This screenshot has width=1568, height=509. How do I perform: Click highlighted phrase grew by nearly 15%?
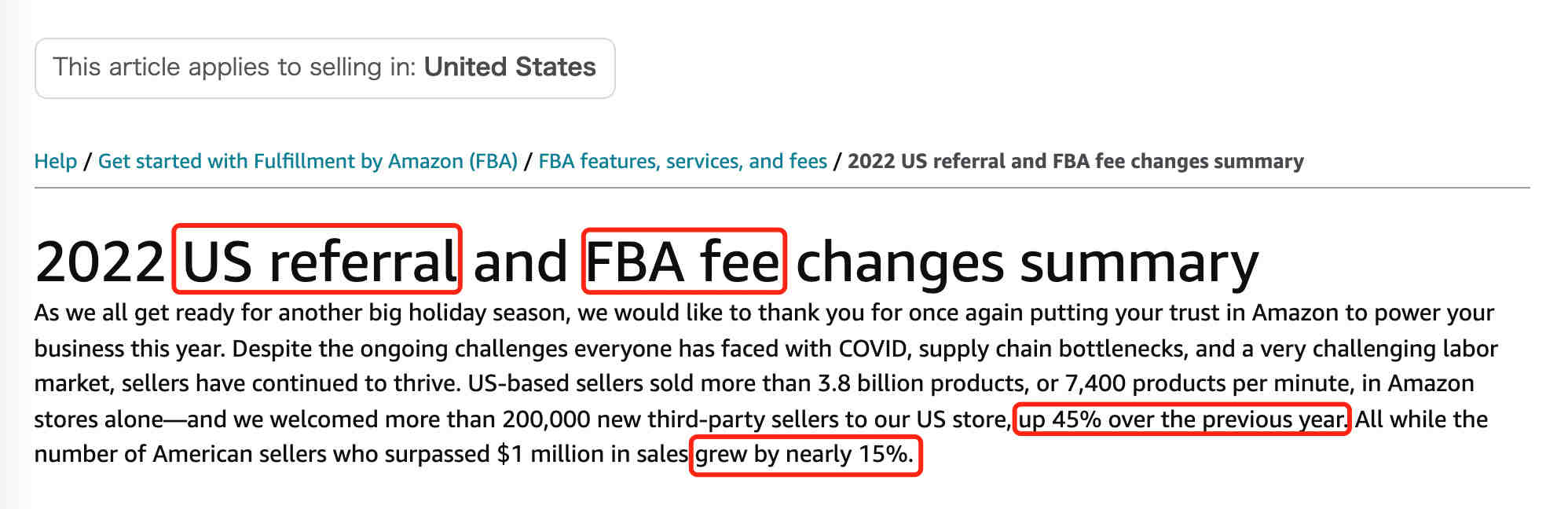pos(805,455)
